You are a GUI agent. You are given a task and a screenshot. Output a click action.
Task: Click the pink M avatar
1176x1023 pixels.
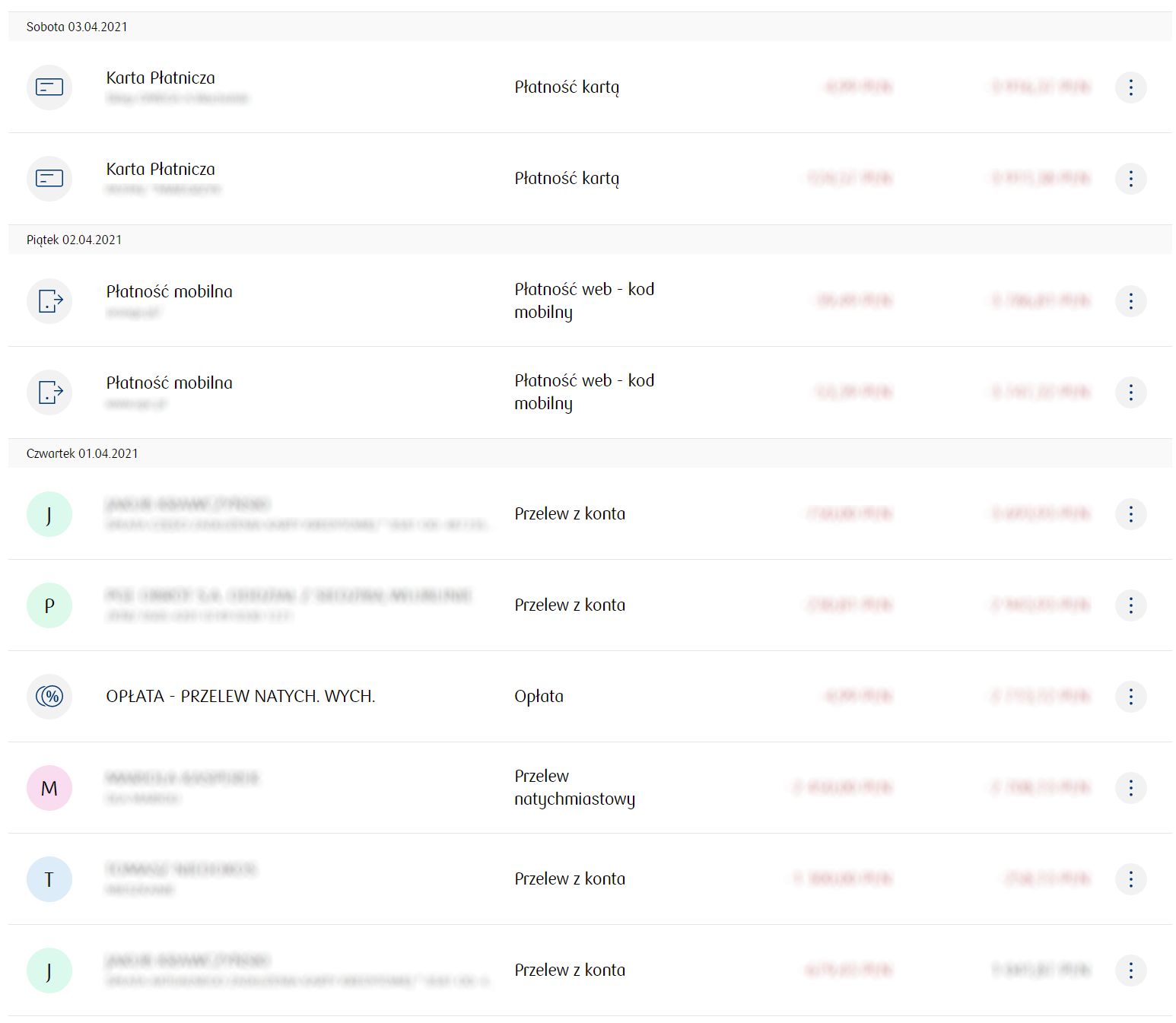[49, 788]
